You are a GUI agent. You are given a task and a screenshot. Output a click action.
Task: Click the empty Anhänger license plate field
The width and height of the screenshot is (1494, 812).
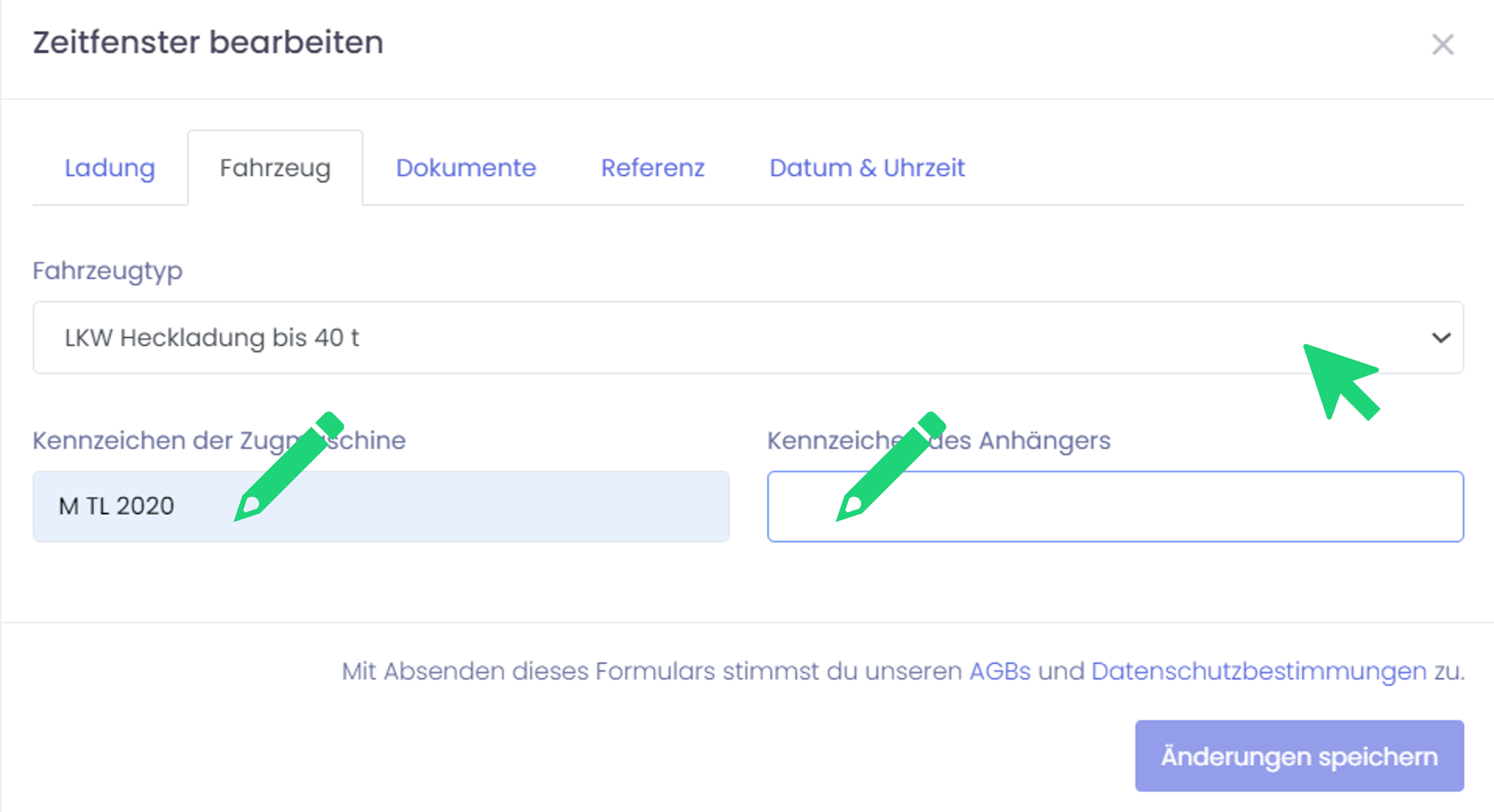(x=1157, y=507)
